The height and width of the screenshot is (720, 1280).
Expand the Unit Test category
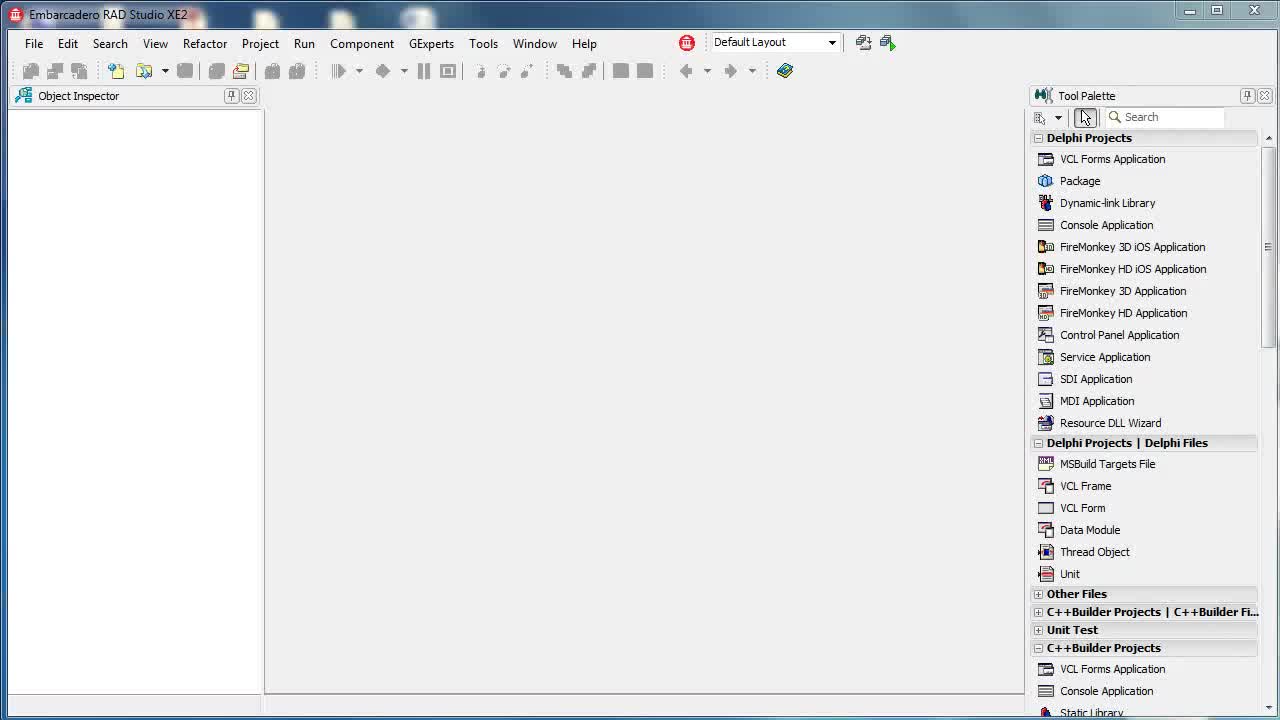[1038, 630]
